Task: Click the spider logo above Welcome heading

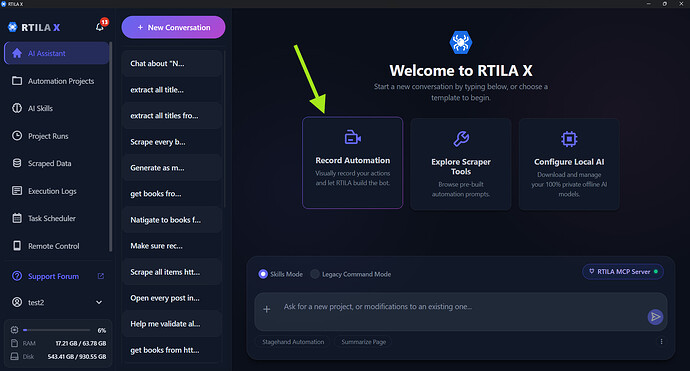Action: tap(461, 43)
